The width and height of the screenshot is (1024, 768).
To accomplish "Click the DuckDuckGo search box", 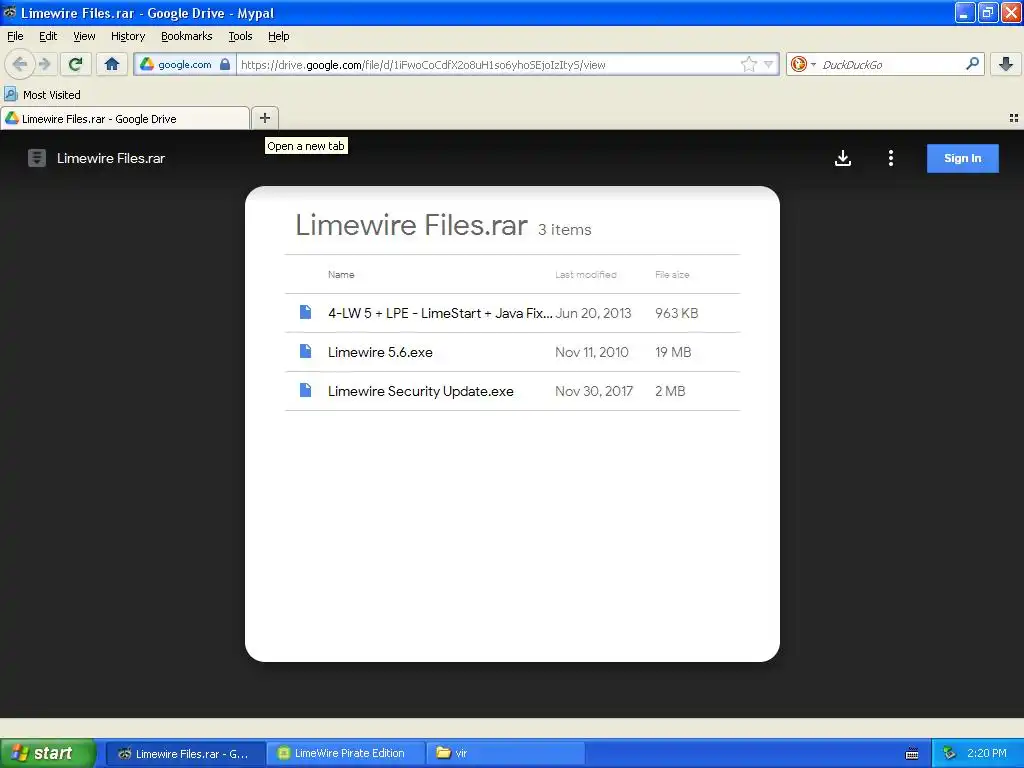I will [x=891, y=65].
